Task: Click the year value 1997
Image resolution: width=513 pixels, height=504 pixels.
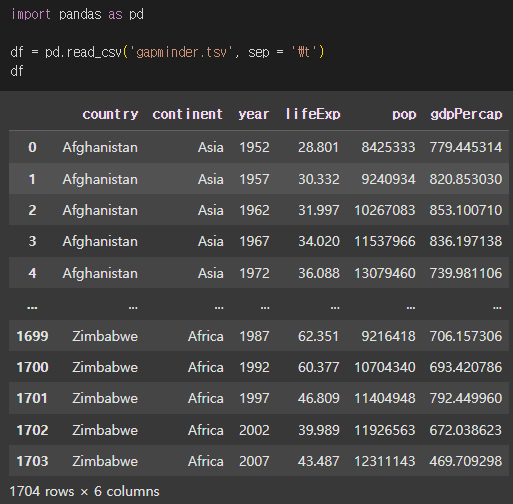Action: point(254,398)
